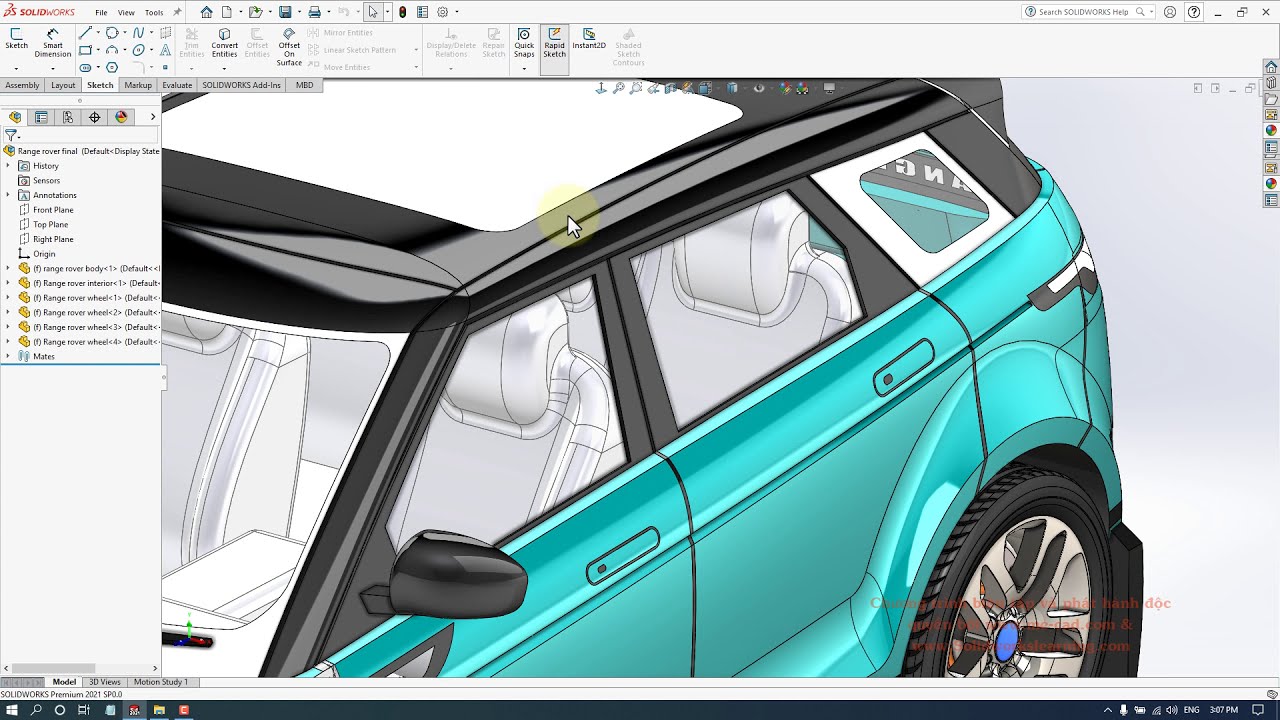Toggle Hide/Show Items eye icon

759,88
